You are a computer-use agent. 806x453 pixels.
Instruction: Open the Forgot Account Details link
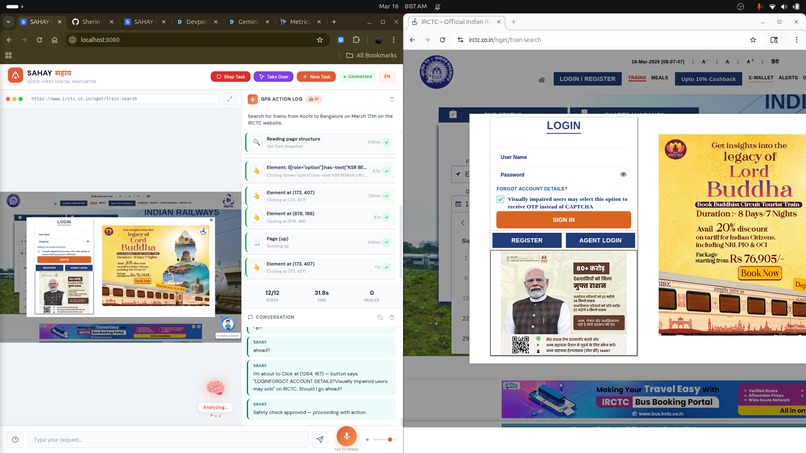pyautogui.click(x=532, y=189)
